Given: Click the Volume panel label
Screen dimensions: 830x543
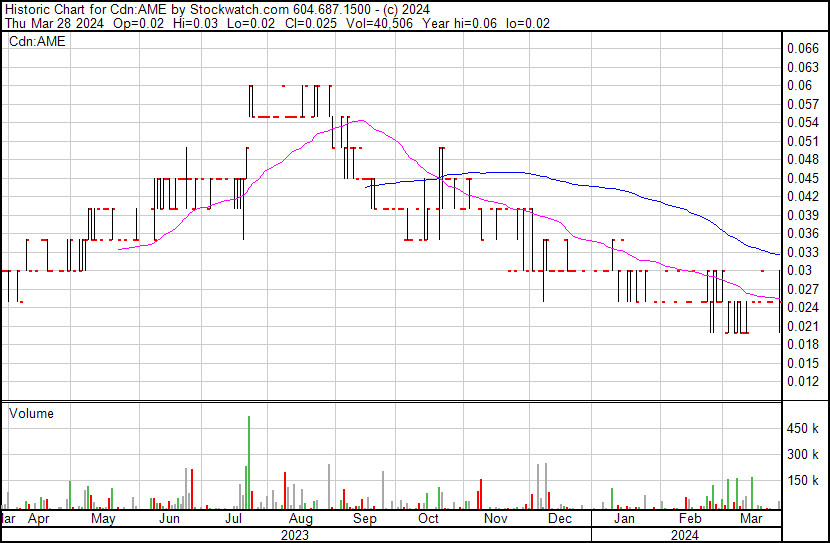Looking at the screenshot, I should [31, 413].
